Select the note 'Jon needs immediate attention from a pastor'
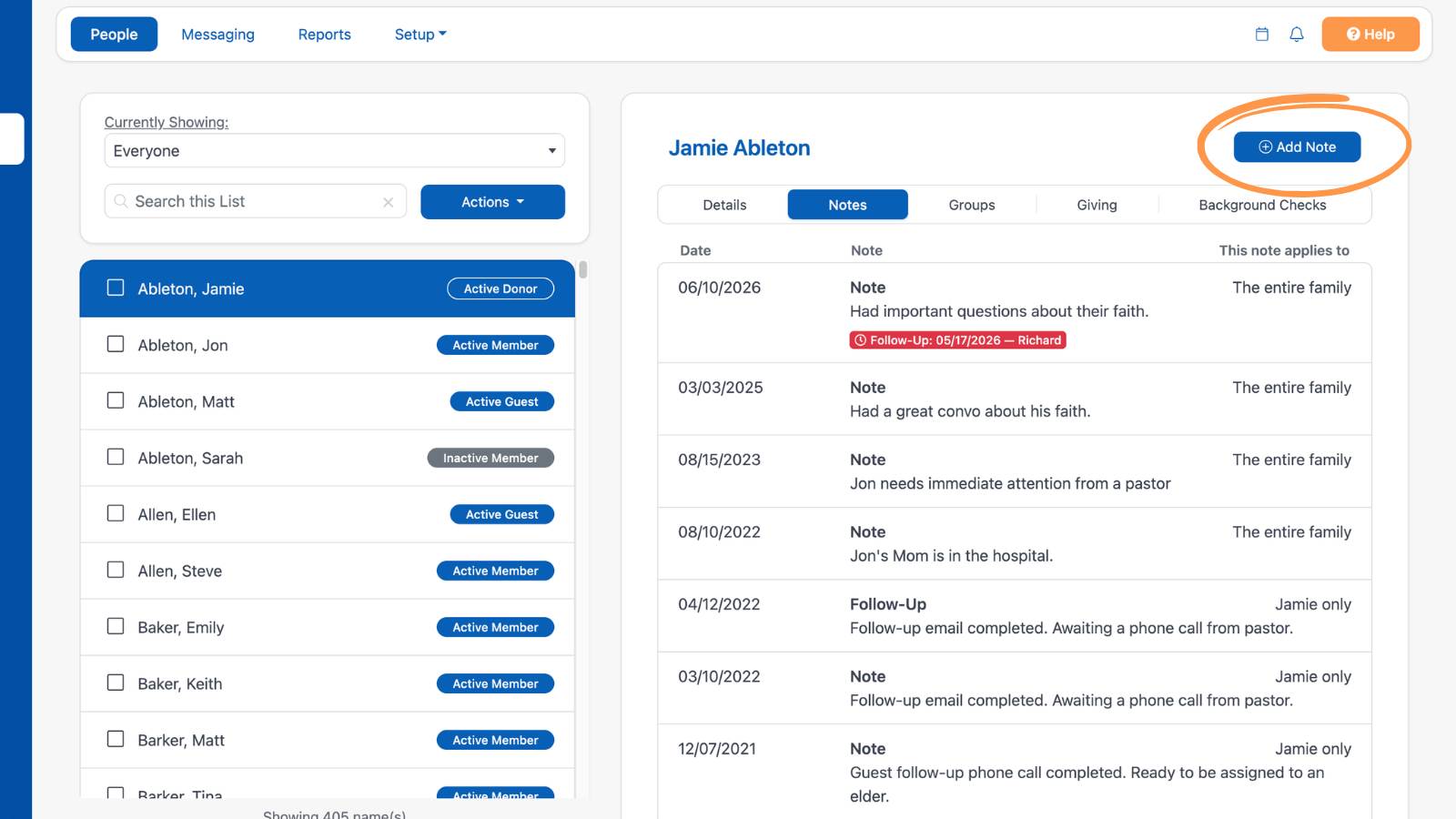 coord(1015,471)
